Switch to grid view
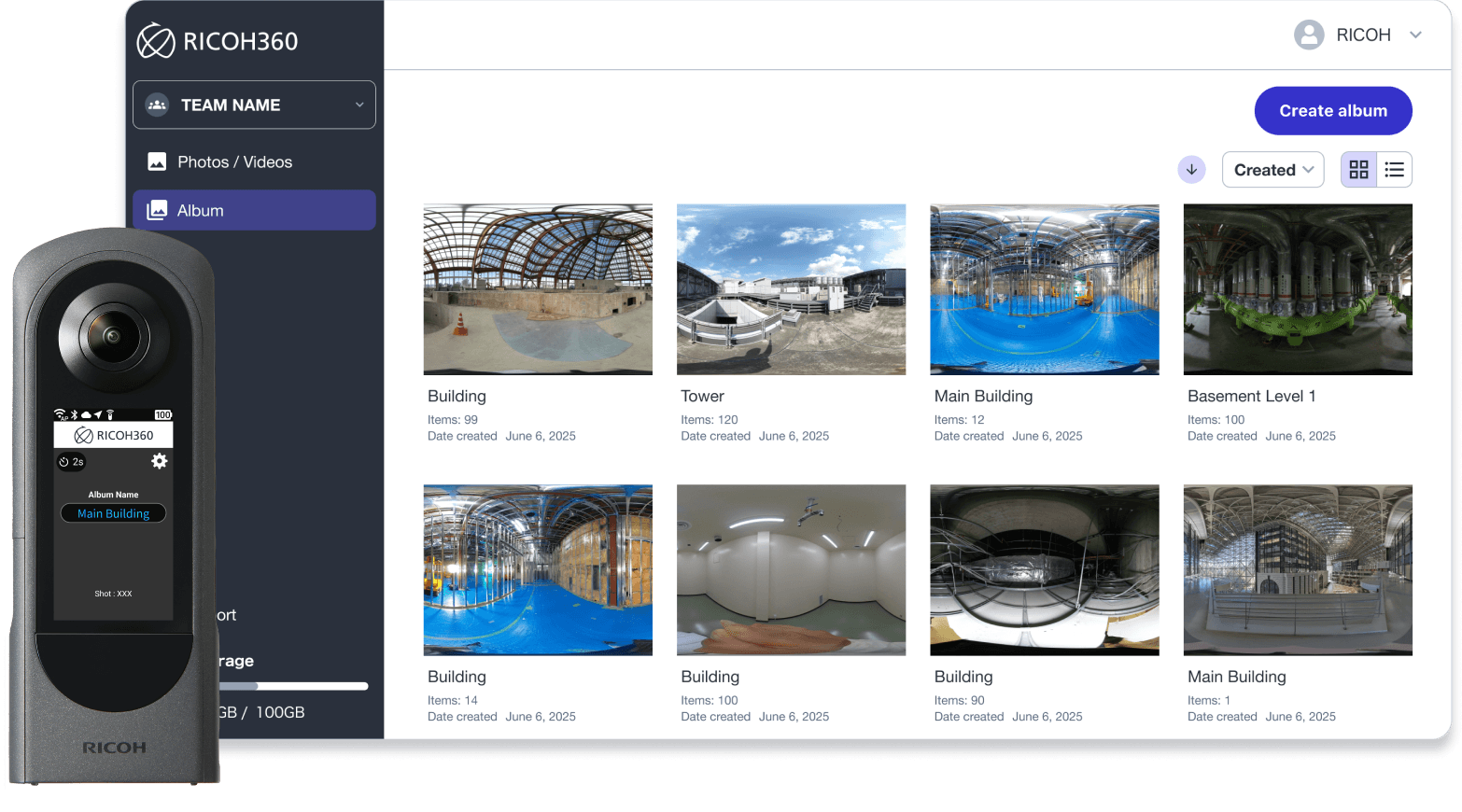The height and width of the screenshot is (812, 1462). coord(1358,170)
